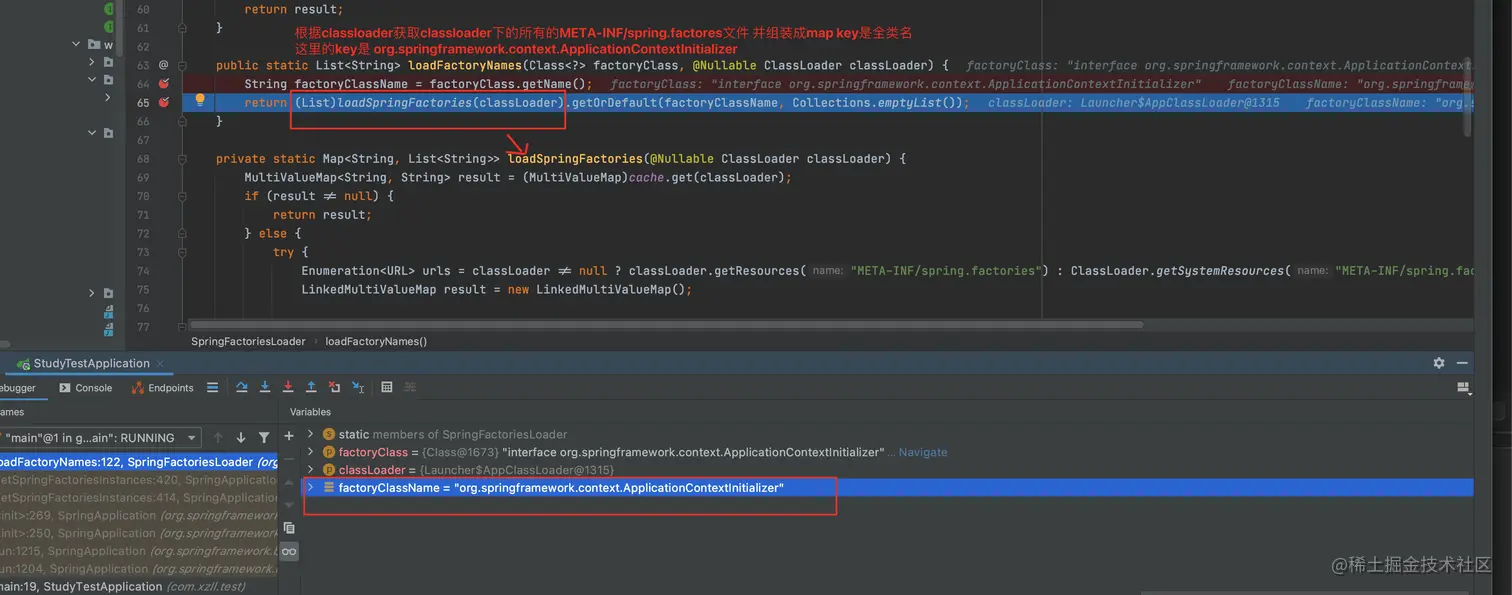This screenshot has height=595, width=1512.
Task: Expand the classLoader variable
Action: tap(311, 469)
